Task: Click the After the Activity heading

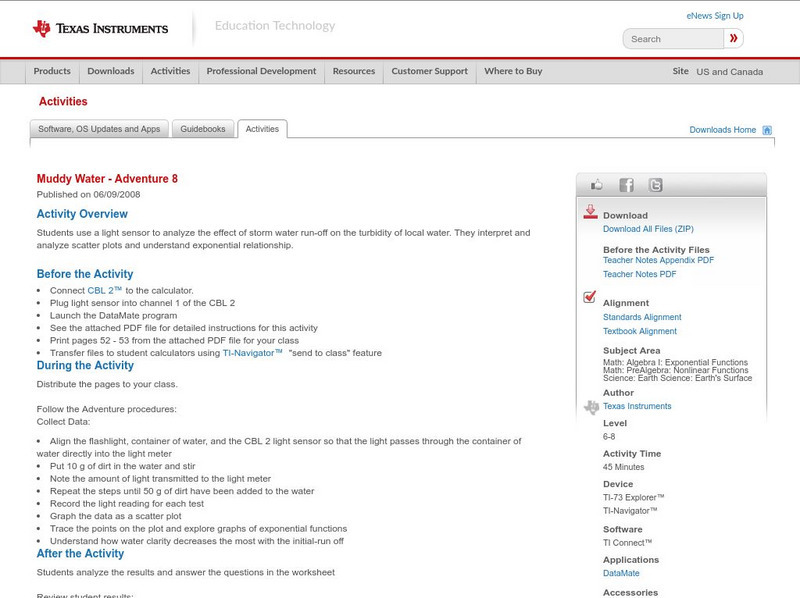Action: click(x=80, y=554)
